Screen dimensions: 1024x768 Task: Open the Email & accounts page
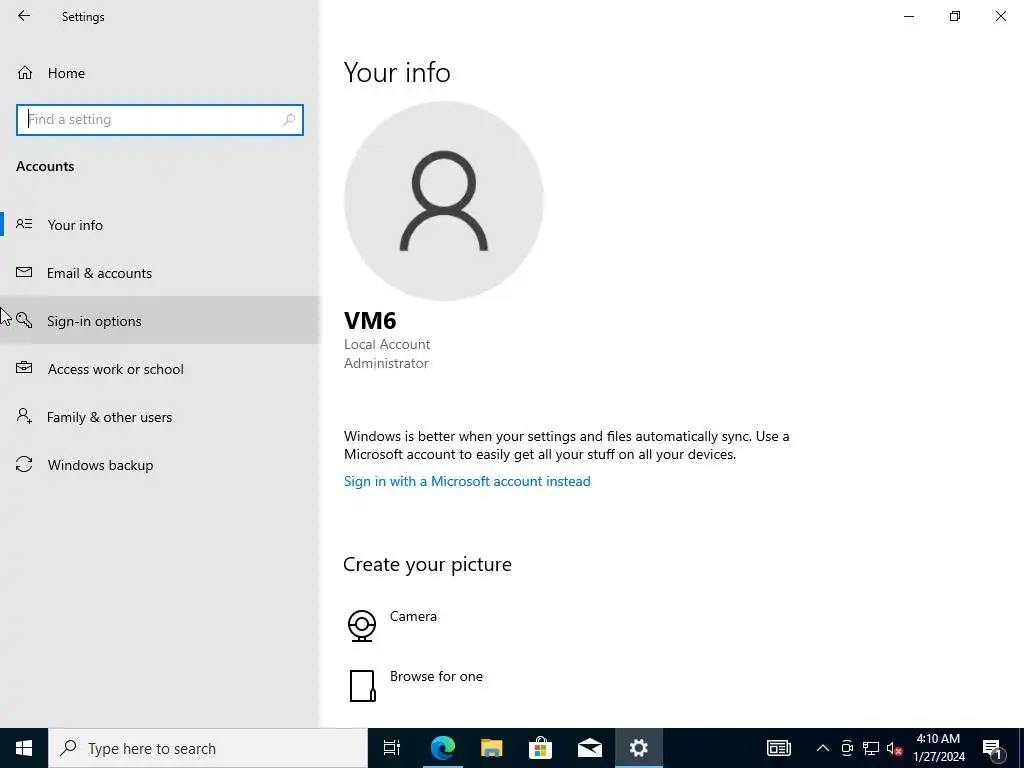160,273
